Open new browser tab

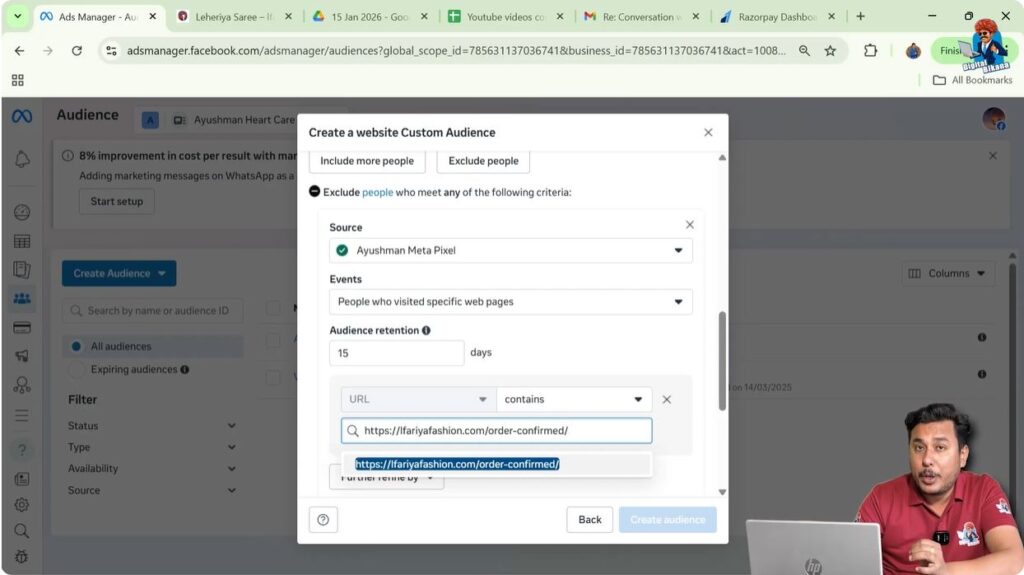860,16
